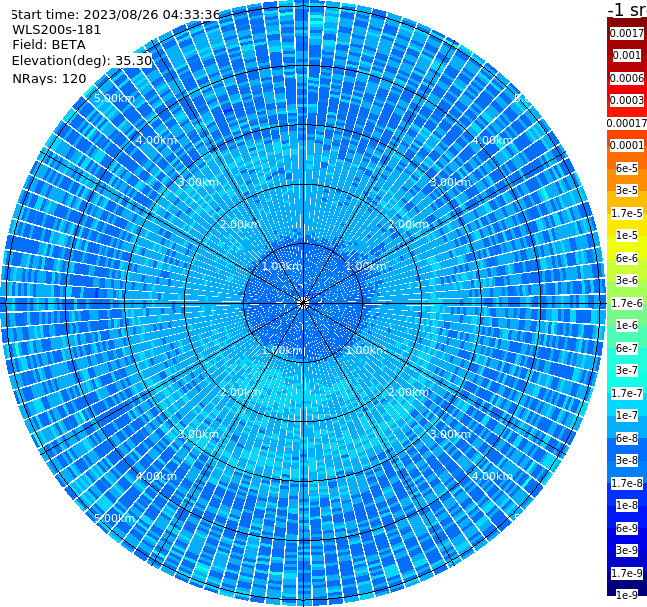The height and width of the screenshot is (607, 647).
Task: Click the 1.7e-9 colorbar tick label
Action: 627,573
